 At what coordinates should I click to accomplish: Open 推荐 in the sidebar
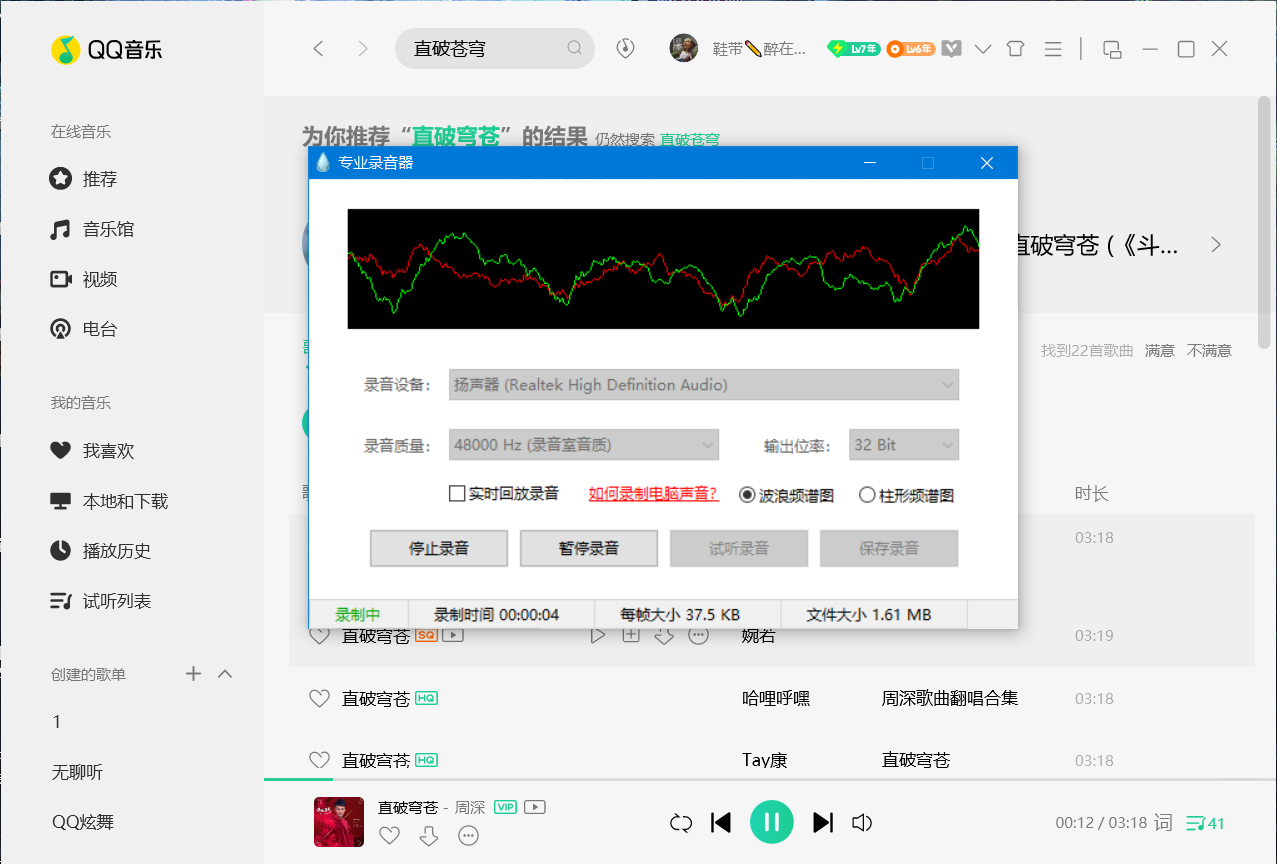(84, 179)
